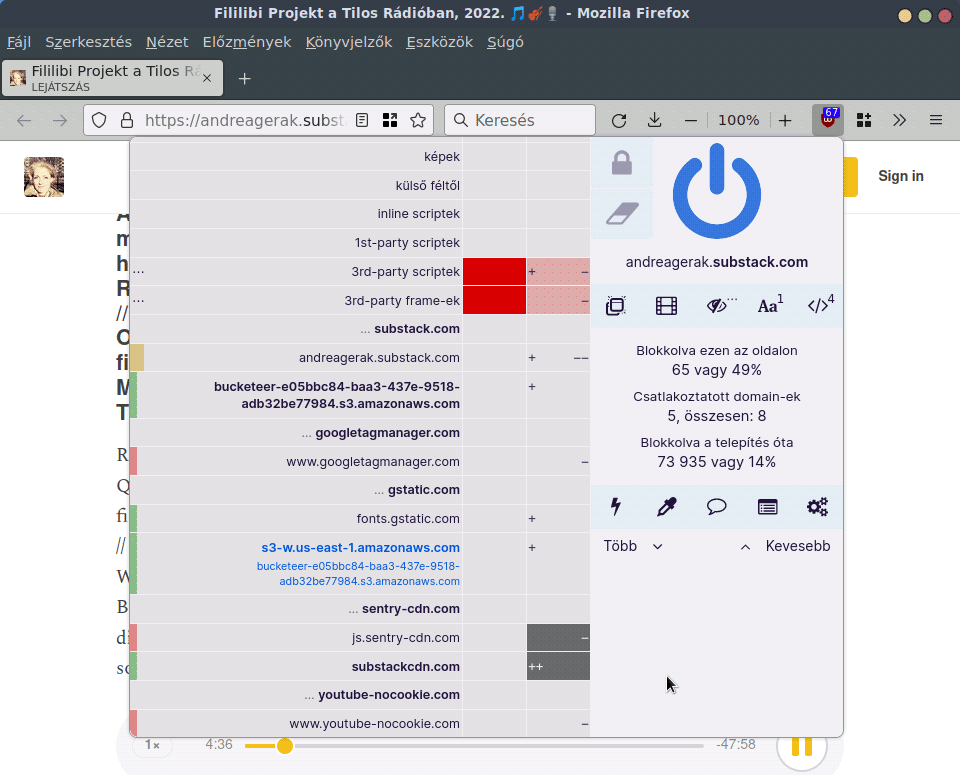Pause the audio player
Screen dimensions: 960x775
pyautogui.click(x=801, y=747)
